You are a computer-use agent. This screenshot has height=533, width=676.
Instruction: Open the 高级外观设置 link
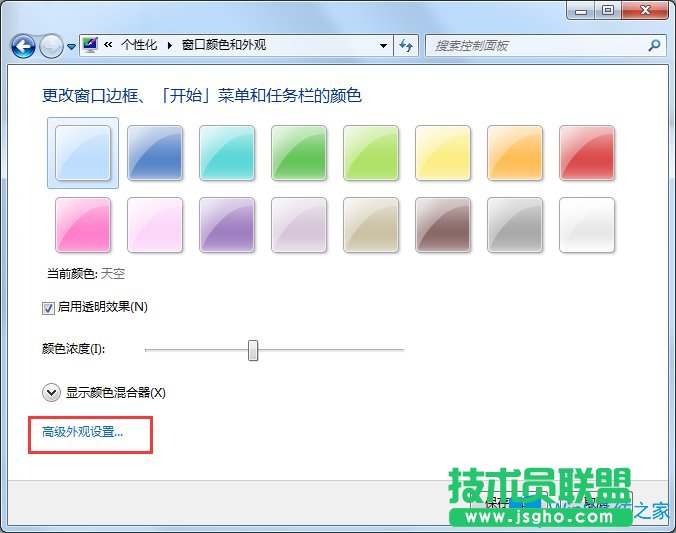point(82,432)
